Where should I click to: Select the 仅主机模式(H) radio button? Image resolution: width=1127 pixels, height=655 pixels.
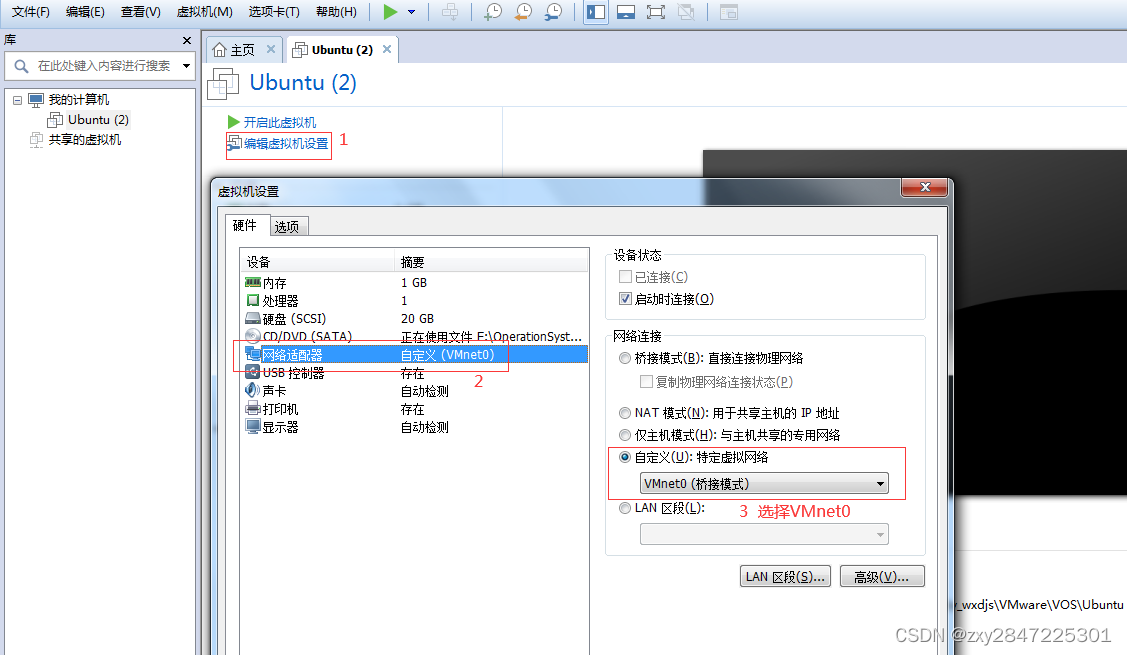pos(625,435)
